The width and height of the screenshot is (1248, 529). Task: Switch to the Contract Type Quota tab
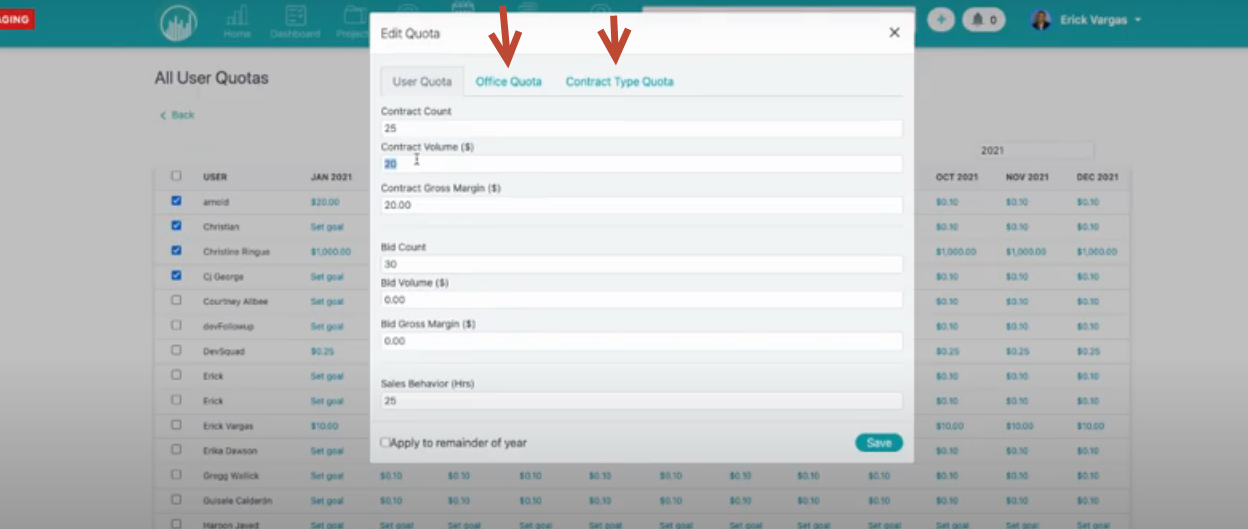tap(619, 82)
